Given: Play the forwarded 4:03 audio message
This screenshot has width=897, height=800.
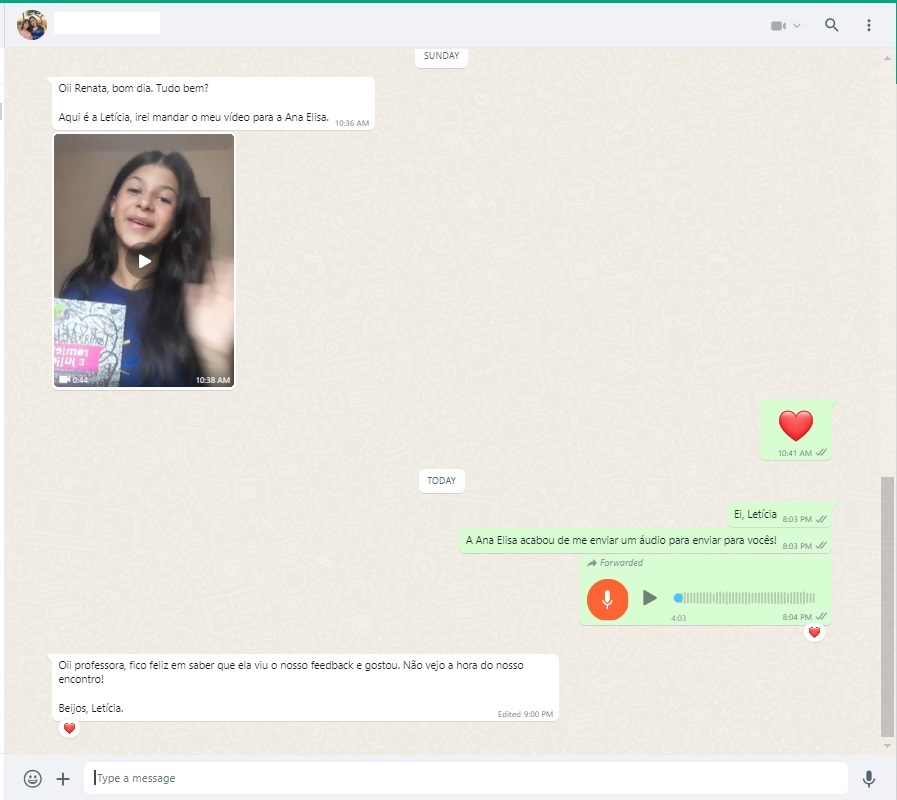Looking at the screenshot, I should click(x=649, y=598).
